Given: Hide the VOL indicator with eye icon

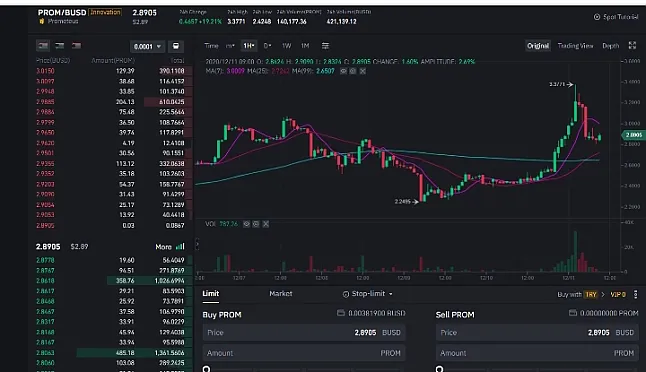Looking at the screenshot, I should (246, 224).
